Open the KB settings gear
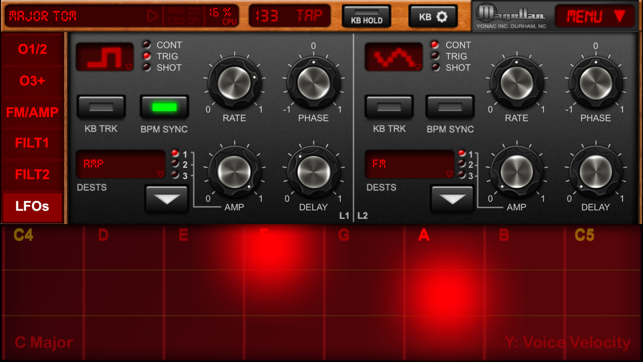The width and height of the screenshot is (643, 362). [x=433, y=17]
